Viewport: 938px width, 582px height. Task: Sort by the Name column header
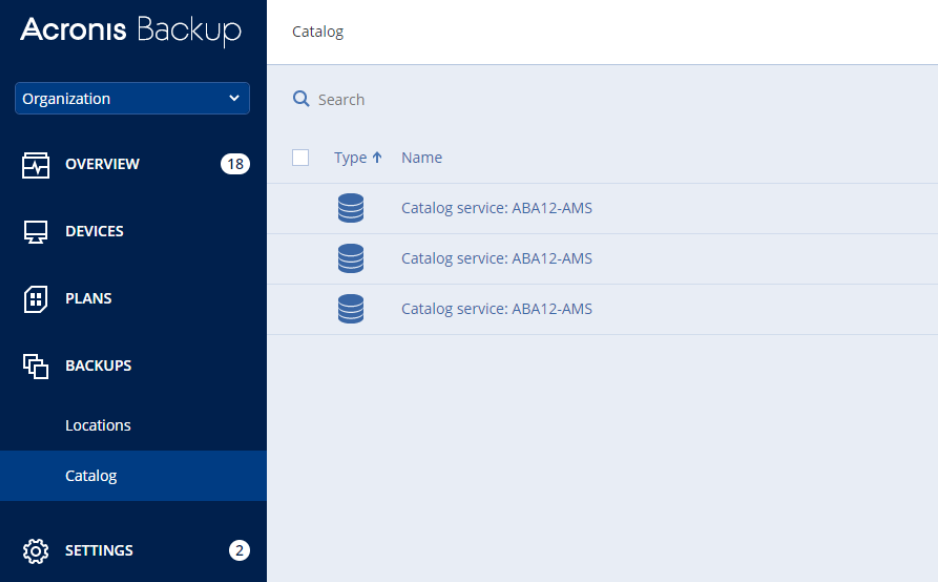click(x=422, y=157)
